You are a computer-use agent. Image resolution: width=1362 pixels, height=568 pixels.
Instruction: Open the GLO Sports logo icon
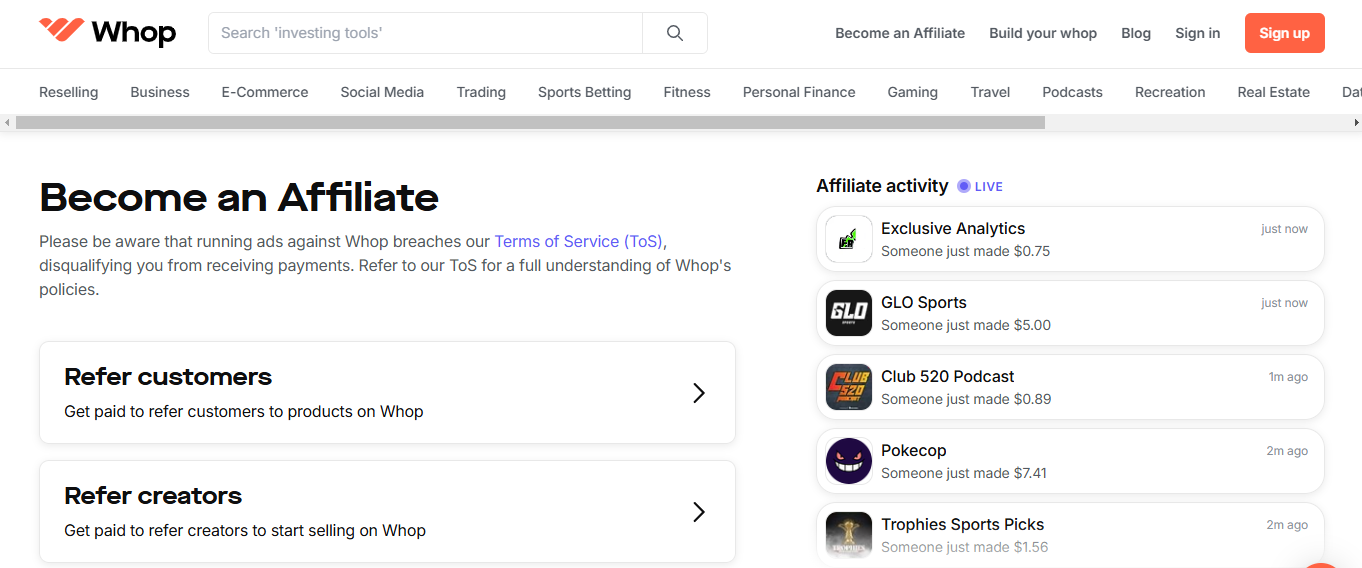point(849,313)
